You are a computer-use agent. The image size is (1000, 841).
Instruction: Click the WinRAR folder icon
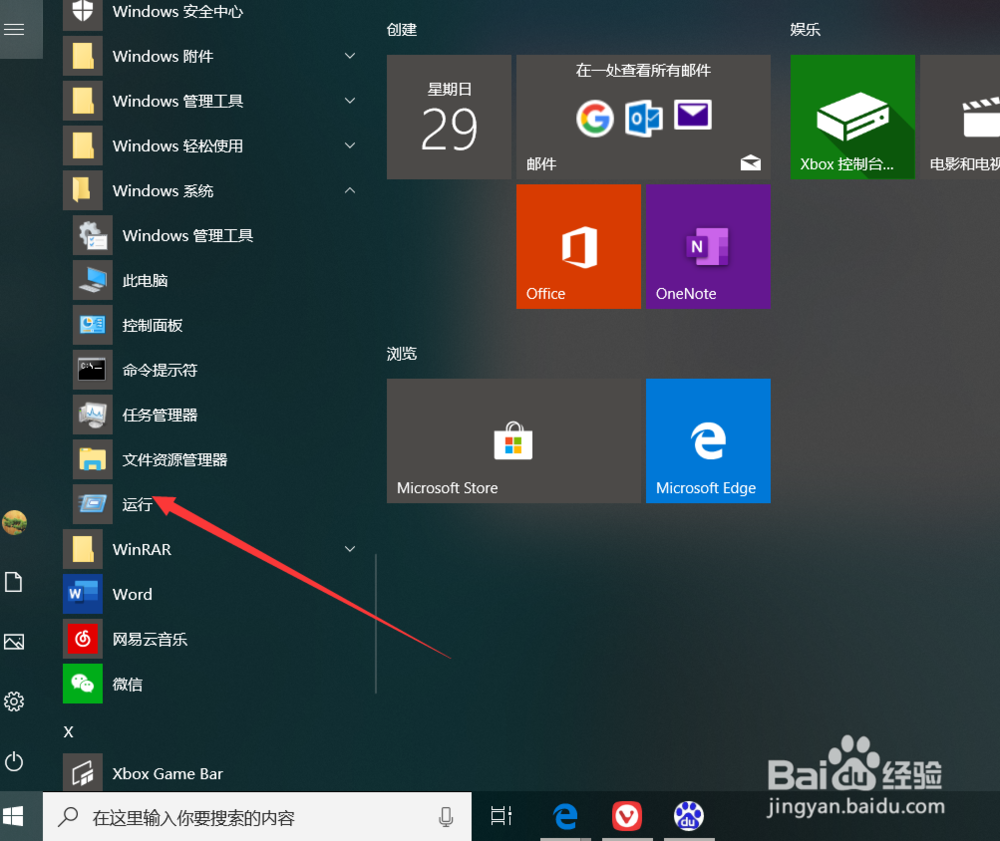tap(83, 549)
